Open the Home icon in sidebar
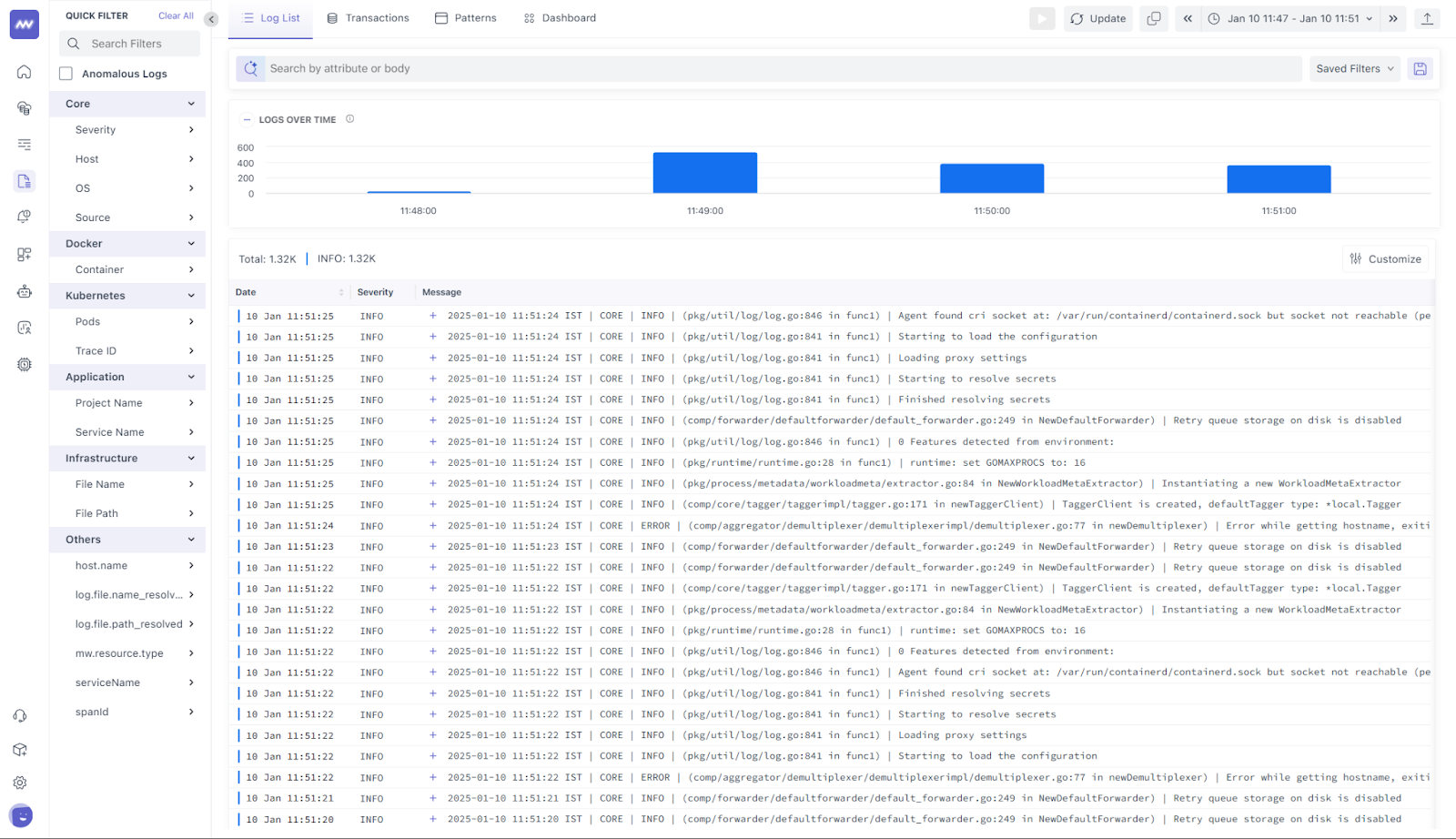 [x=23, y=72]
